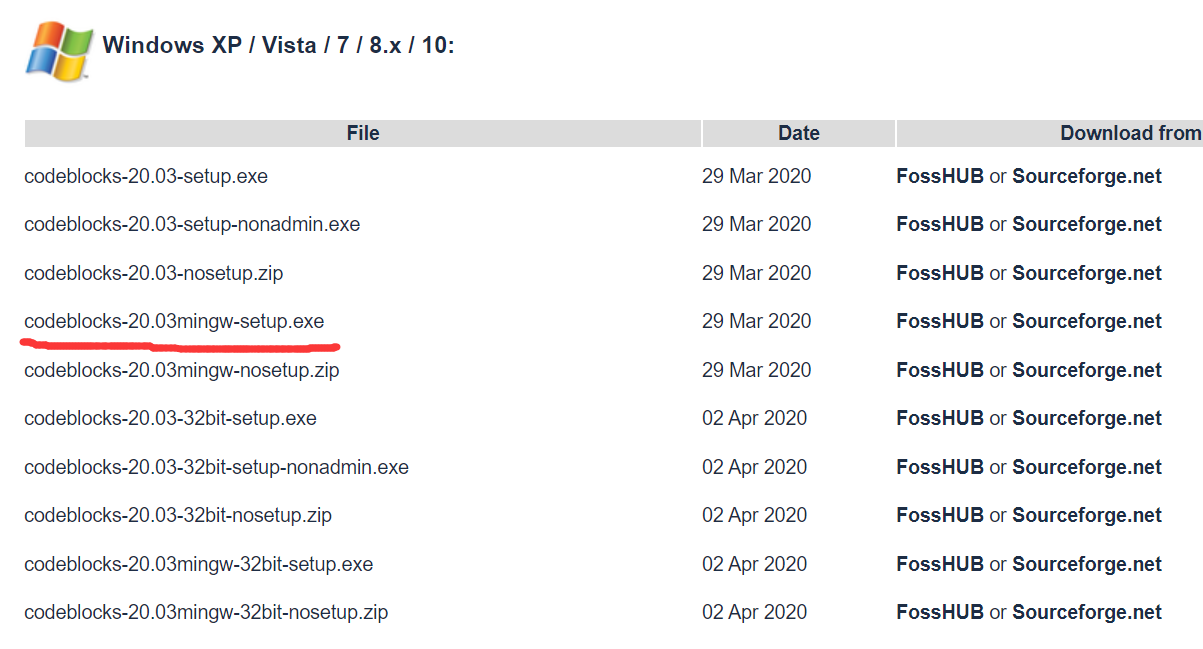Click the File column header
The image size is (1203, 649).
363,133
